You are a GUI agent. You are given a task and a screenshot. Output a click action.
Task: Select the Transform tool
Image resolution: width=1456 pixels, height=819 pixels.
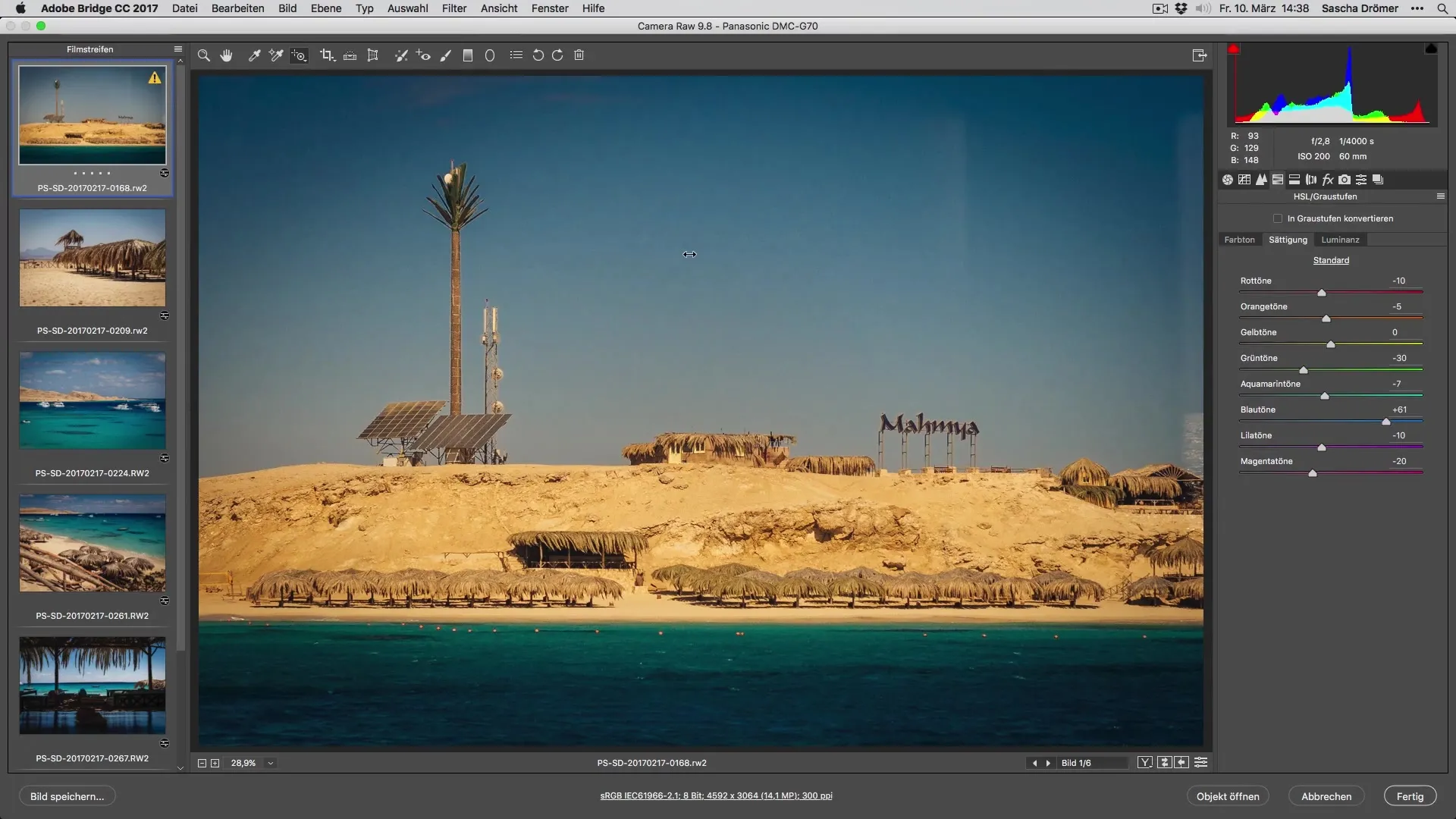(372, 55)
